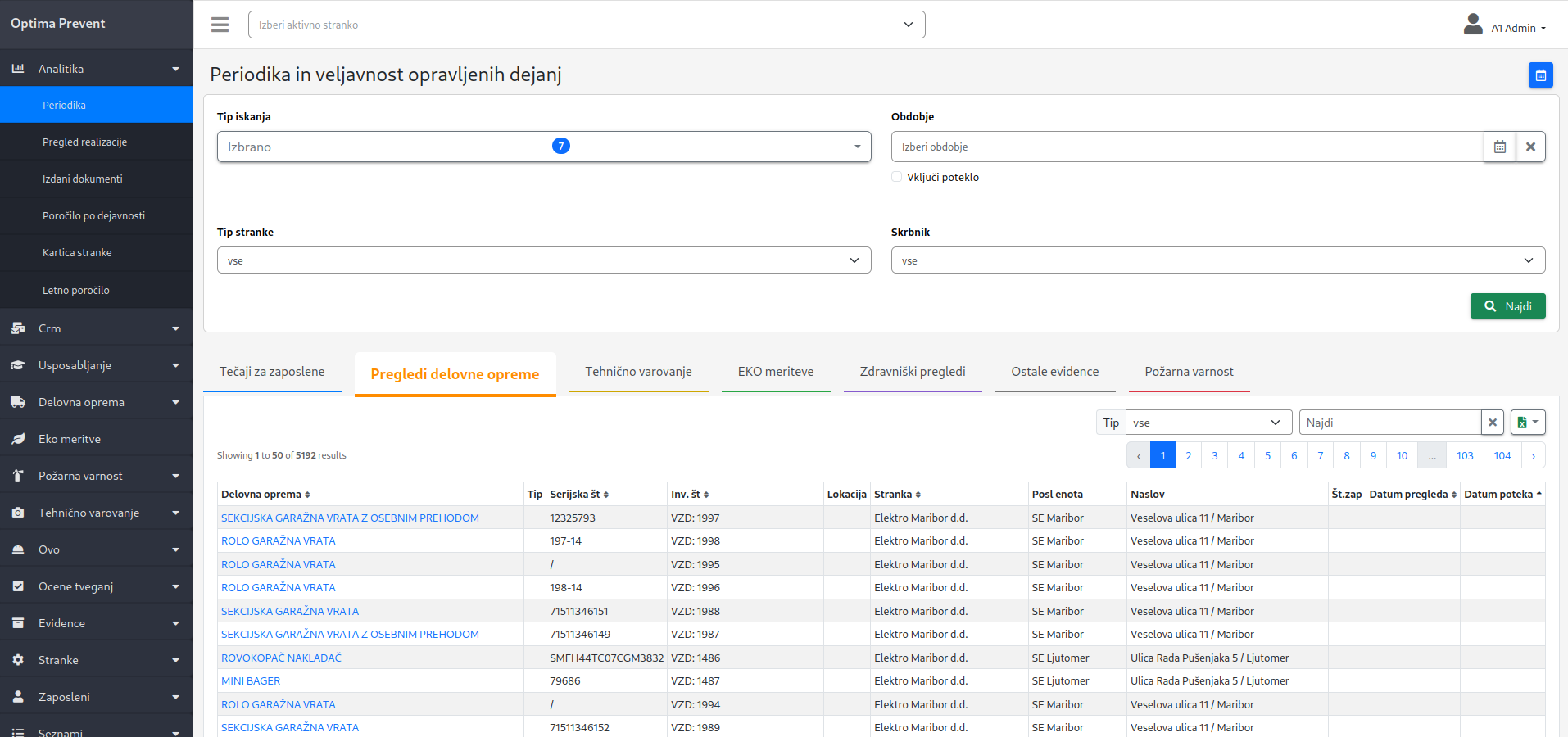
Task: Clear the Najdi search box via X icon
Action: [1493, 422]
